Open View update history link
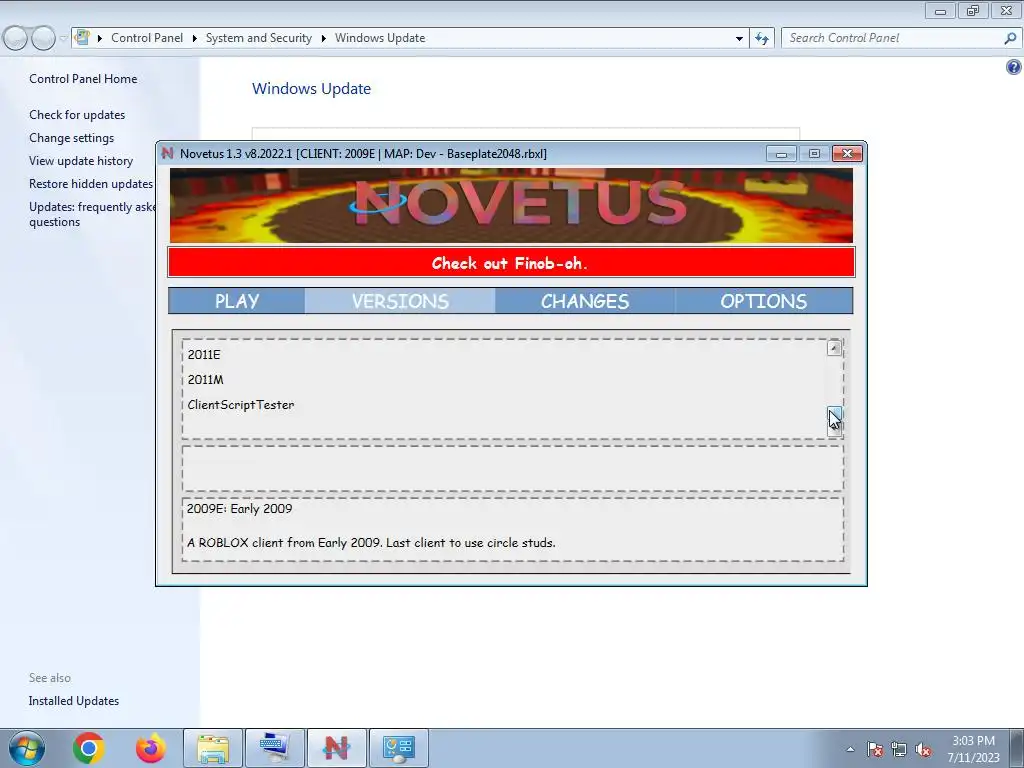 point(81,161)
